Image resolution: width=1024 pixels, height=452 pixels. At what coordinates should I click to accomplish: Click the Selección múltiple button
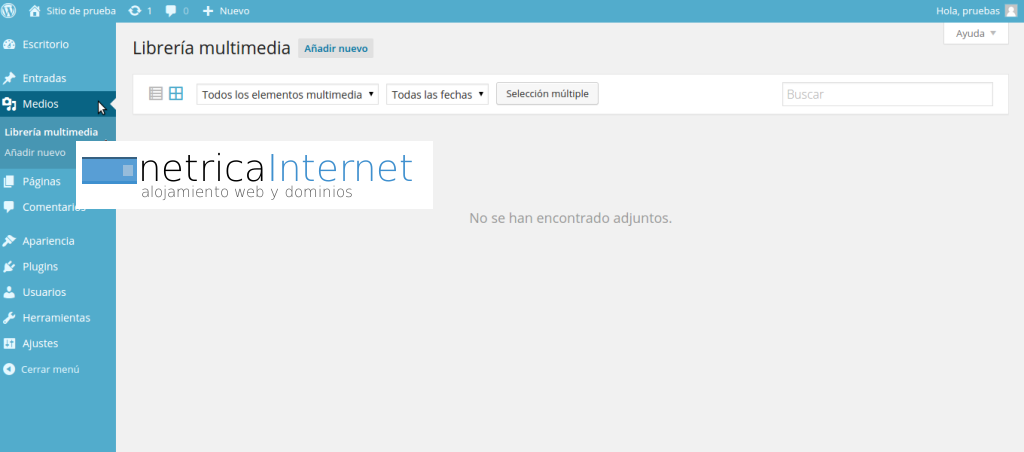[547, 93]
